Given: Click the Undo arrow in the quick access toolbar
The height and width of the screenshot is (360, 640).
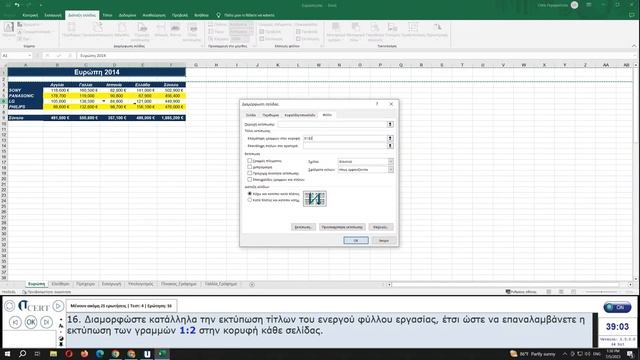Looking at the screenshot, I should 17,5.
